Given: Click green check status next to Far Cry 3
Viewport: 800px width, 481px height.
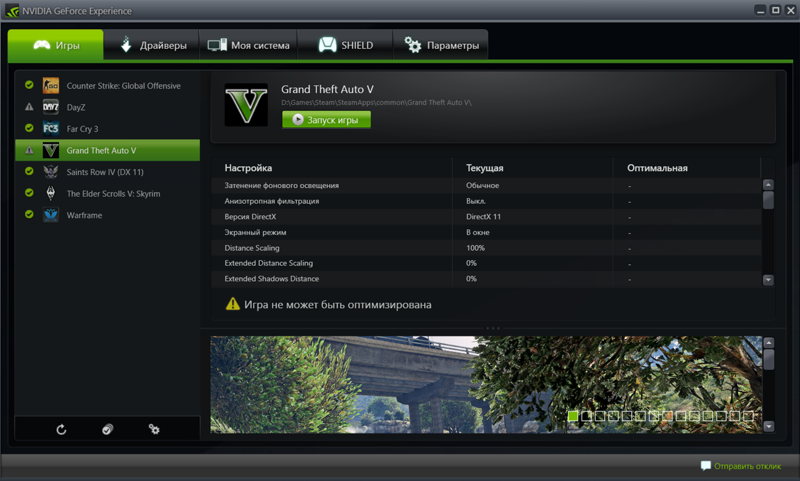Looking at the screenshot, I should click(x=29, y=128).
